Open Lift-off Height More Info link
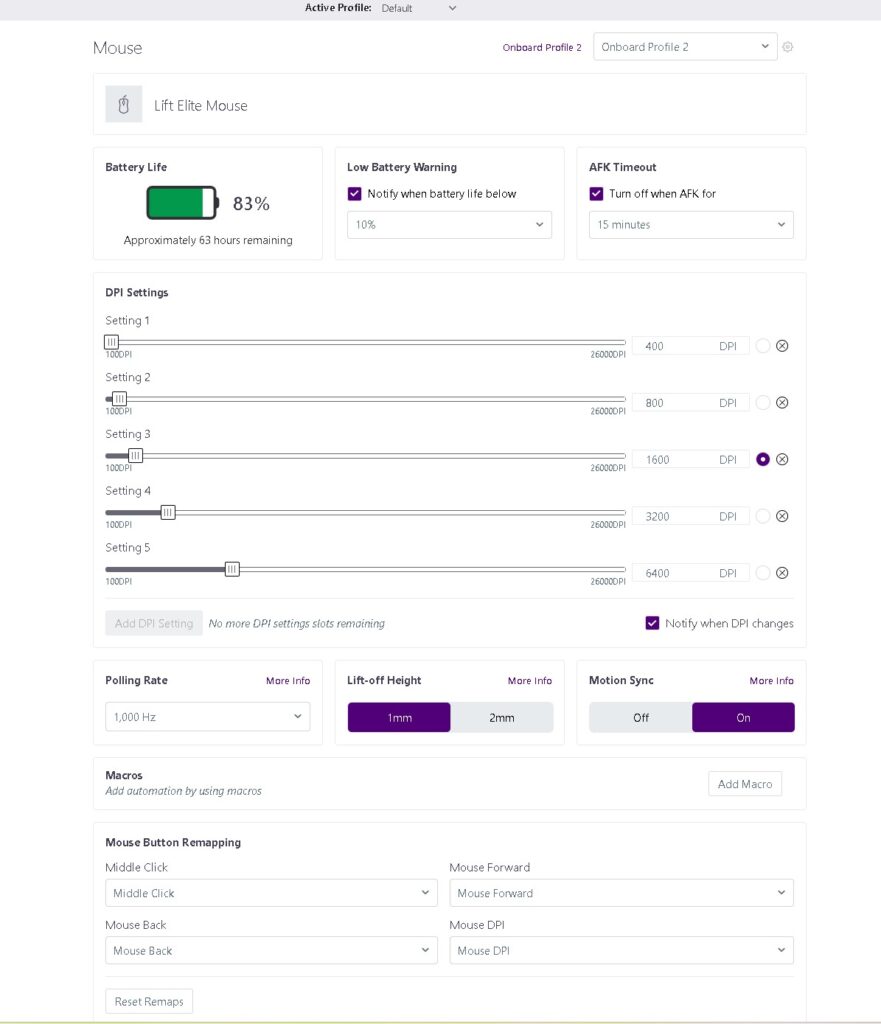 click(530, 680)
